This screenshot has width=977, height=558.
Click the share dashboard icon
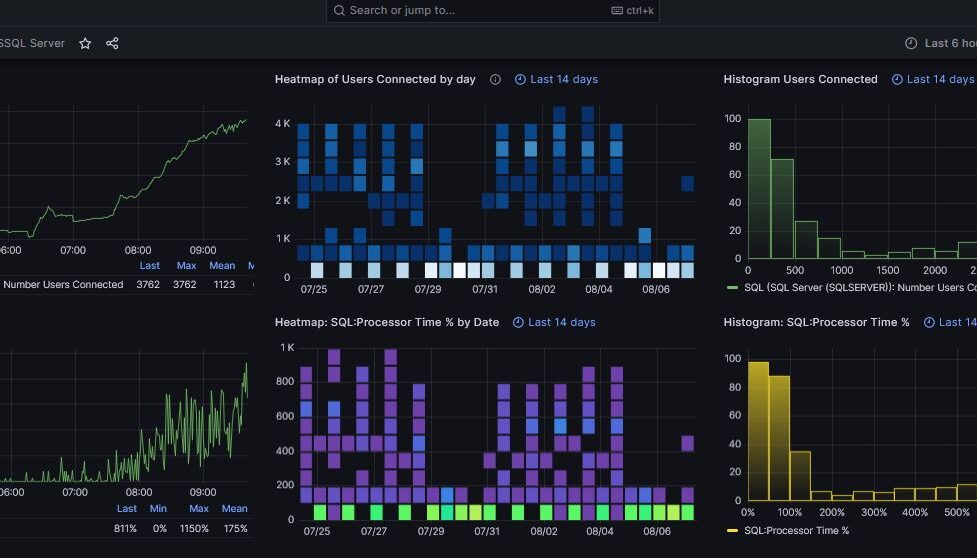112,43
